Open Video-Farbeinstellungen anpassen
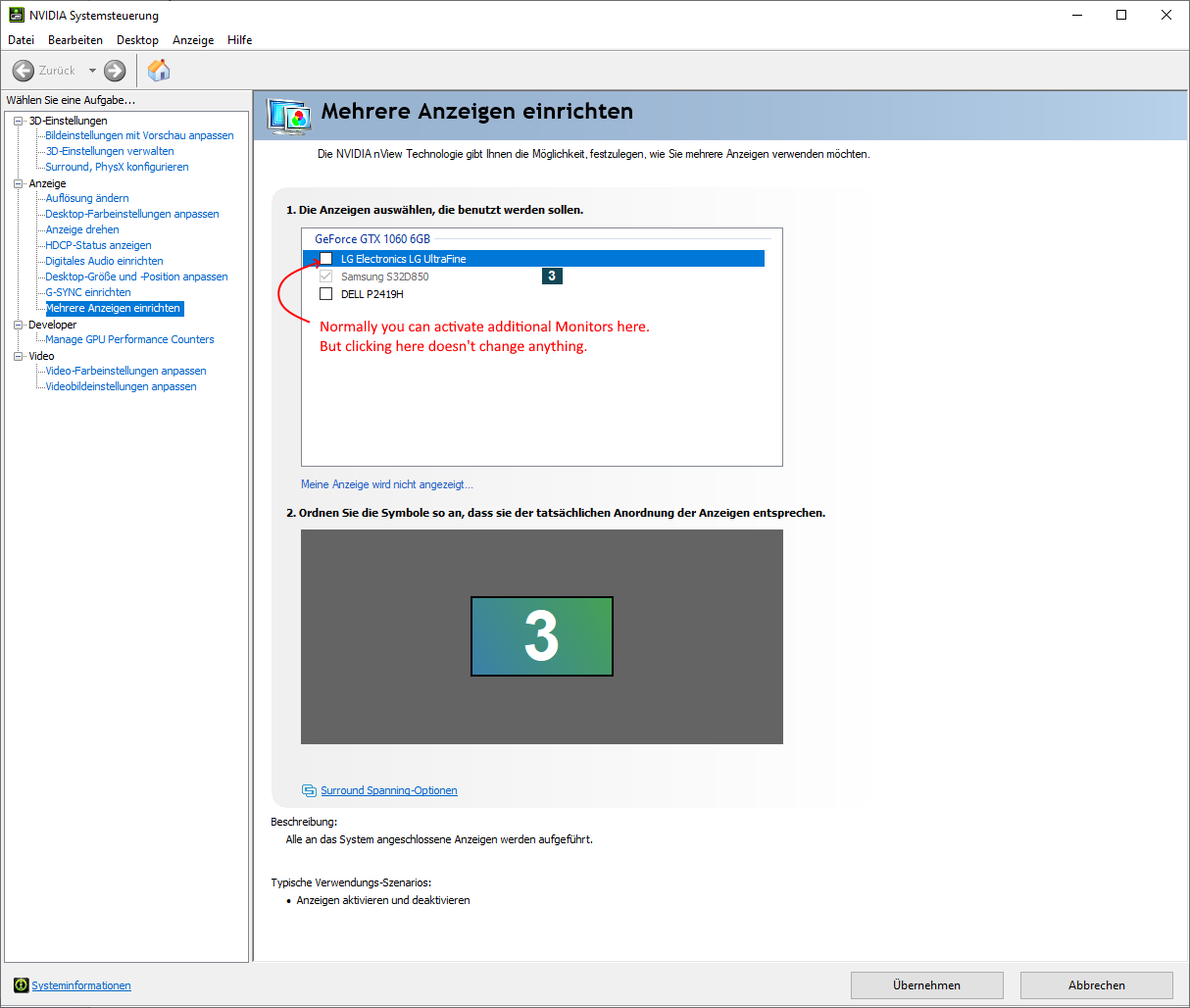Screen dimensions: 1190x1008 (125, 371)
